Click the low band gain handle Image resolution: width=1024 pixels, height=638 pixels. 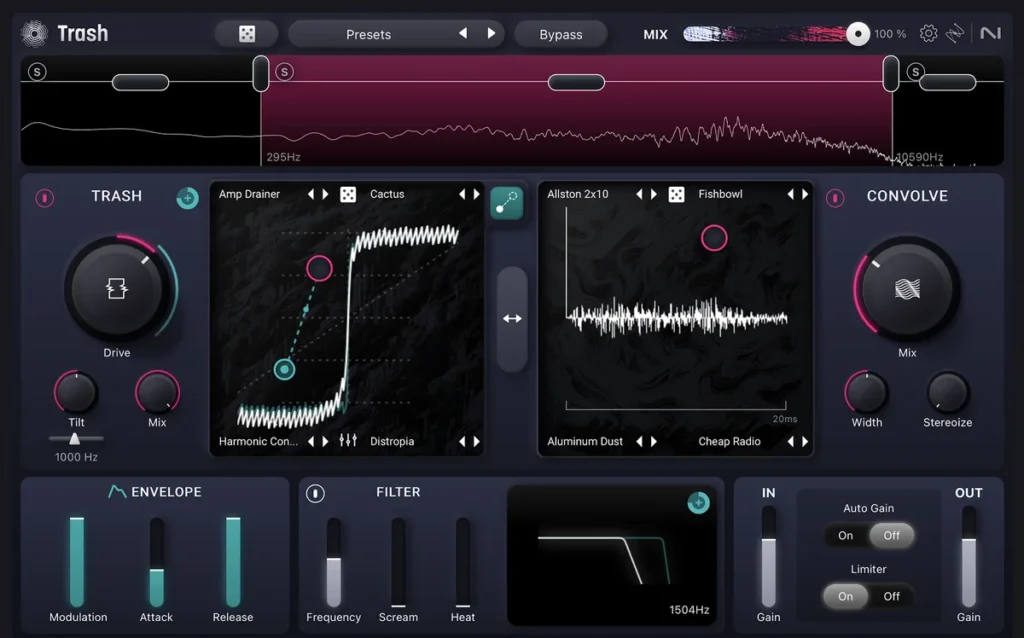click(x=140, y=82)
